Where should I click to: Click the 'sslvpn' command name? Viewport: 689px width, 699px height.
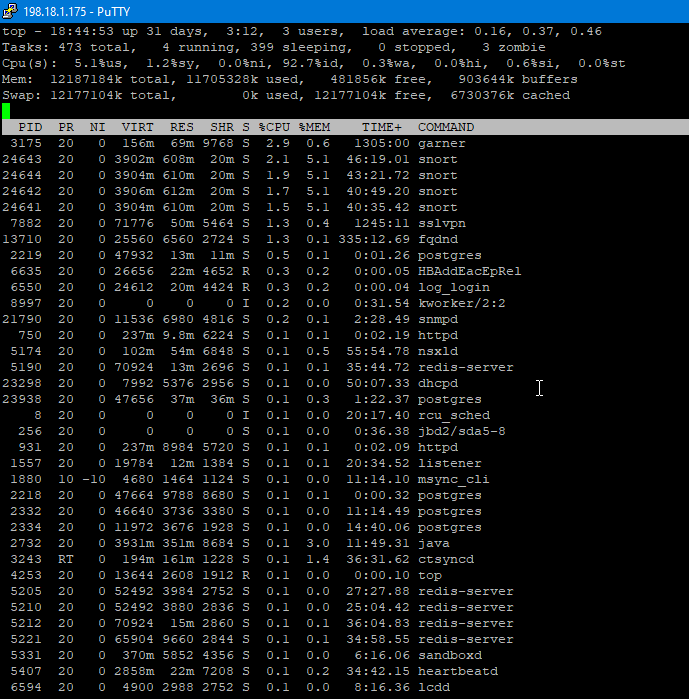pos(442,224)
